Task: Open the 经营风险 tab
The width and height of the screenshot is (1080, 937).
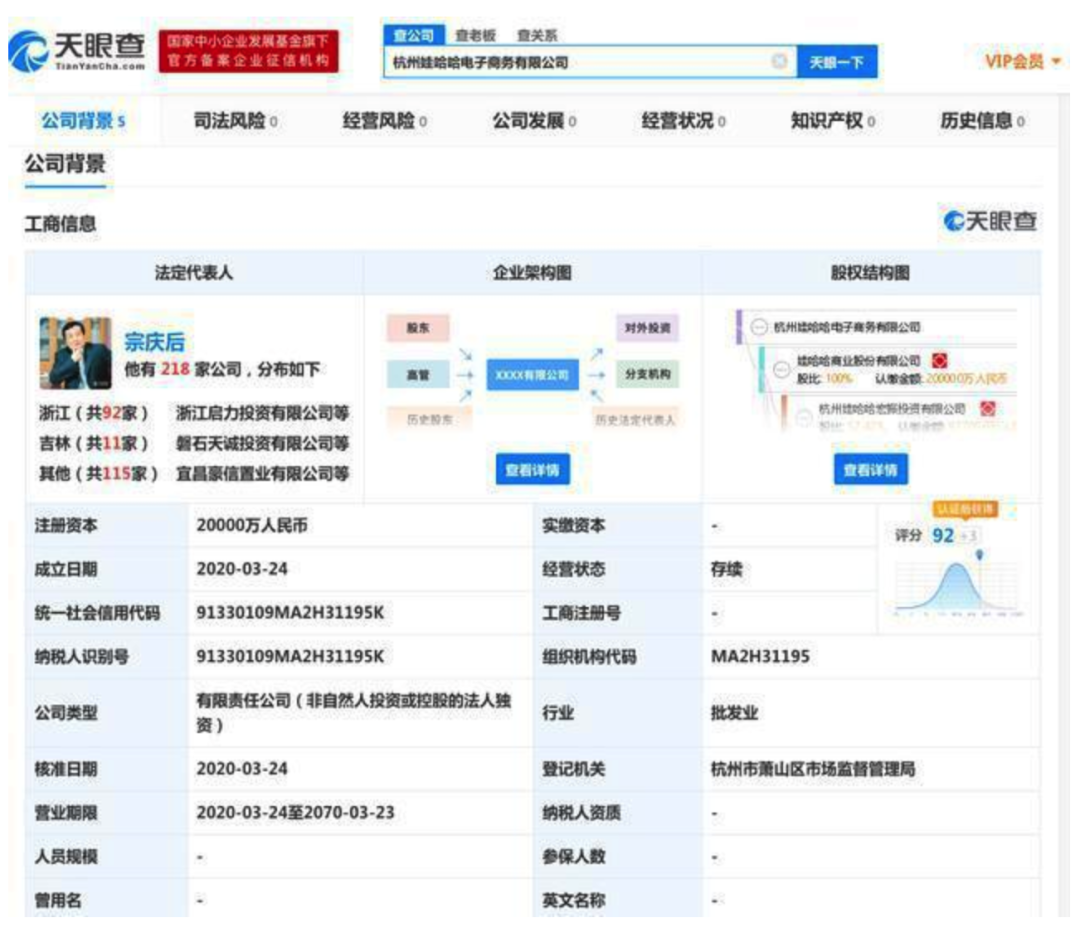Action: pyautogui.click(x=384, y=121)
